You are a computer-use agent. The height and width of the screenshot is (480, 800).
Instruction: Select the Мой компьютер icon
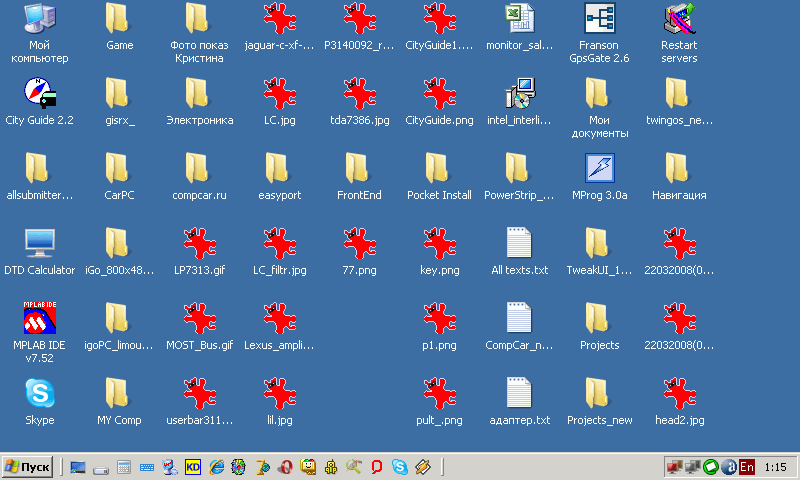(x=39, y=18)
